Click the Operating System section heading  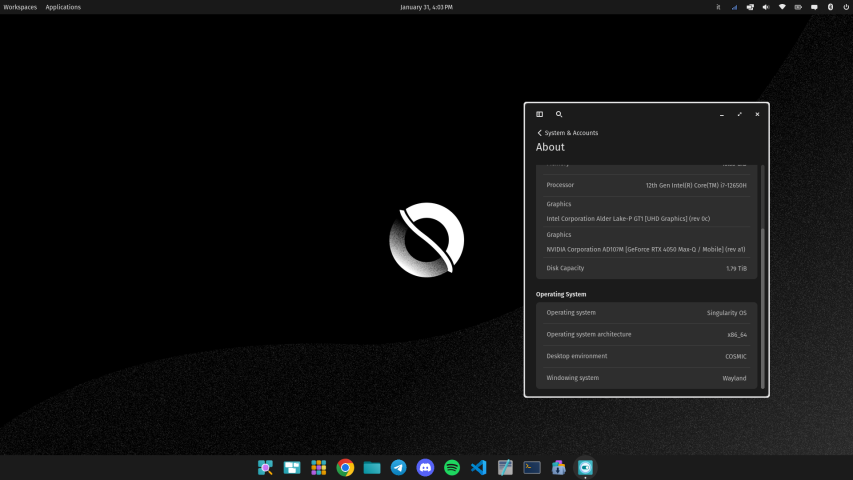[x=561, y=294]
